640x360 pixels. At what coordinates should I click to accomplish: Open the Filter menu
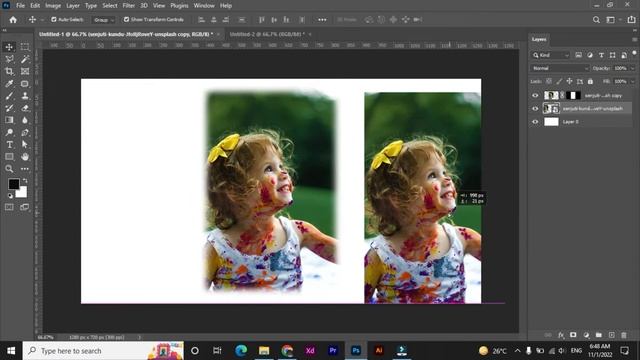click(129, 6)
